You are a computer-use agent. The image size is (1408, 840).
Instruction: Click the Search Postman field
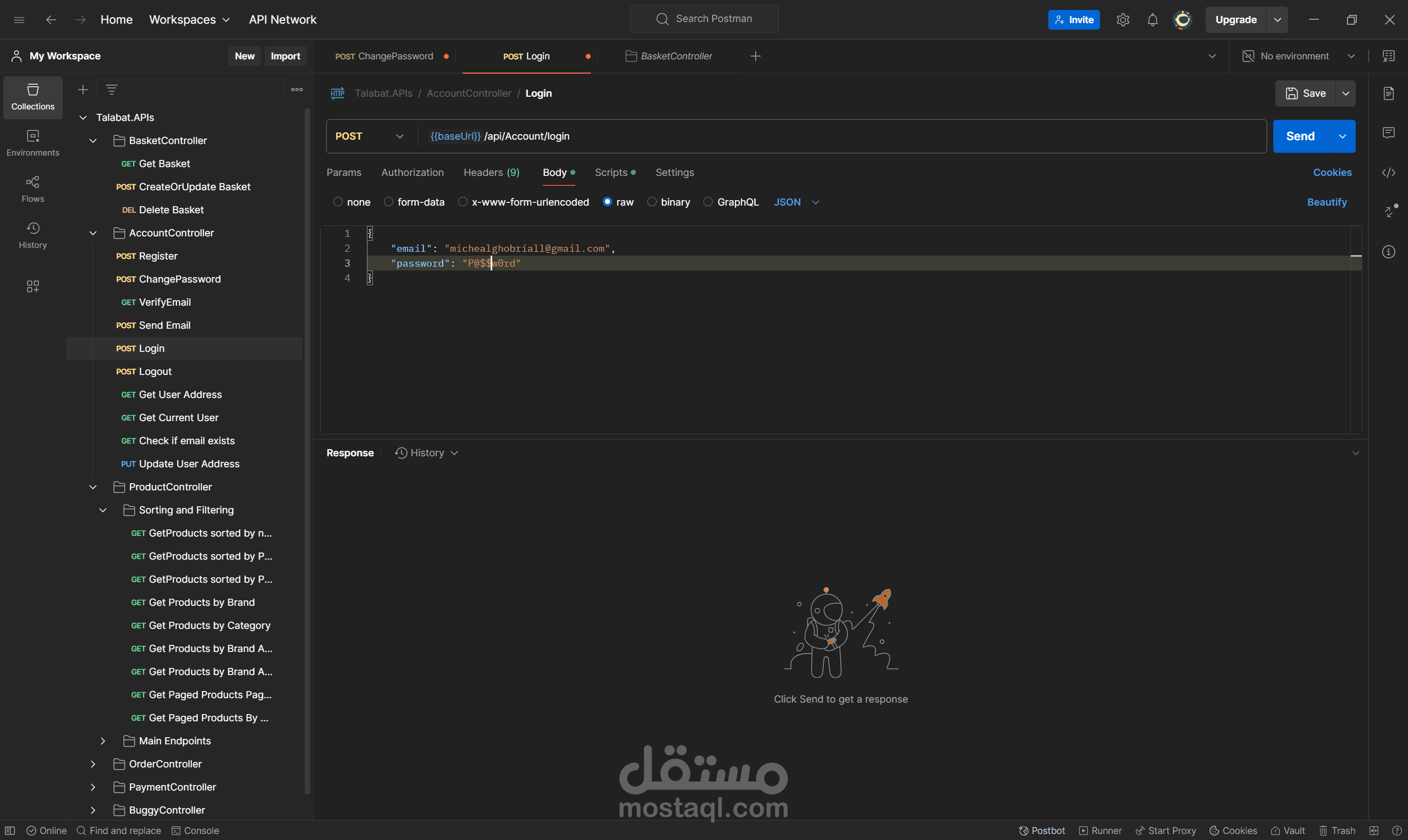tap(705, 19)
